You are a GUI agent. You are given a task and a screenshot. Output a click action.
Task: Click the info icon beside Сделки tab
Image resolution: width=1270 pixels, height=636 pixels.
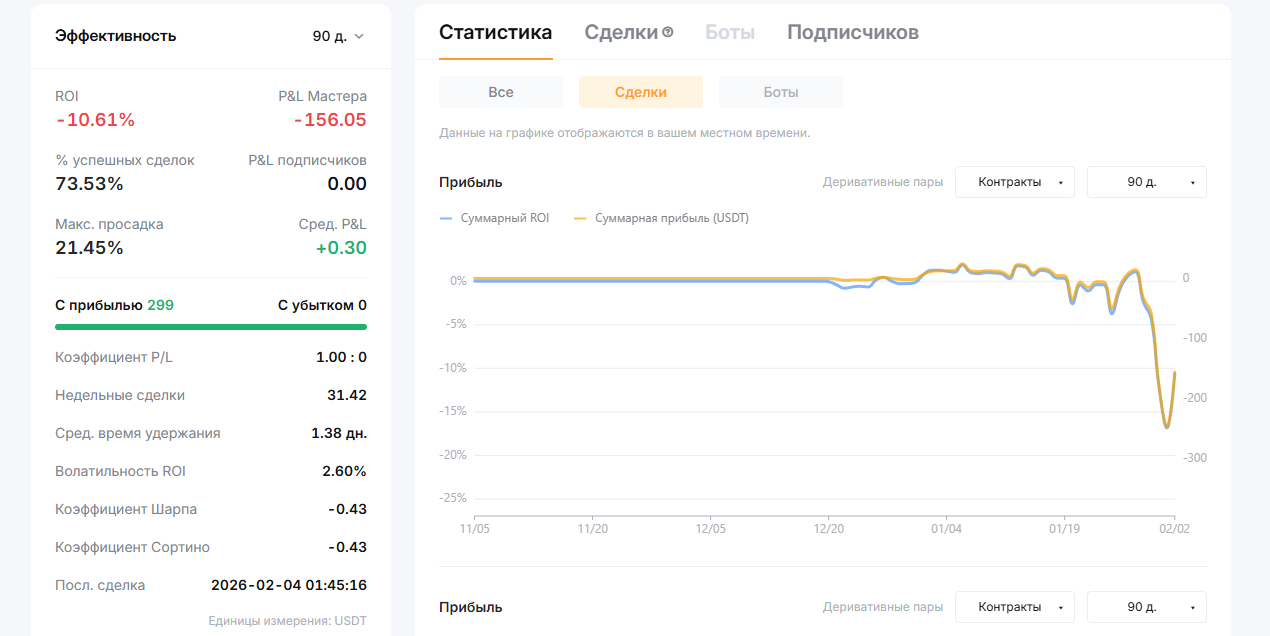coord(668,32)
